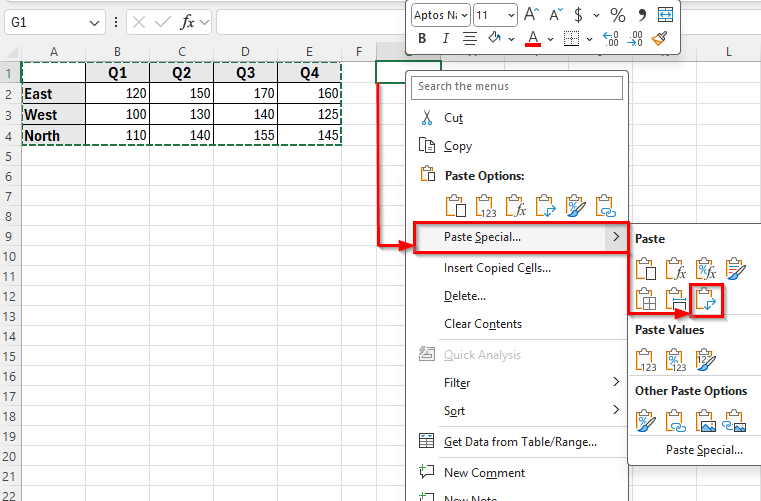Select column B header
The width and height of the screenshot is (761, 501).
[117, 51]
